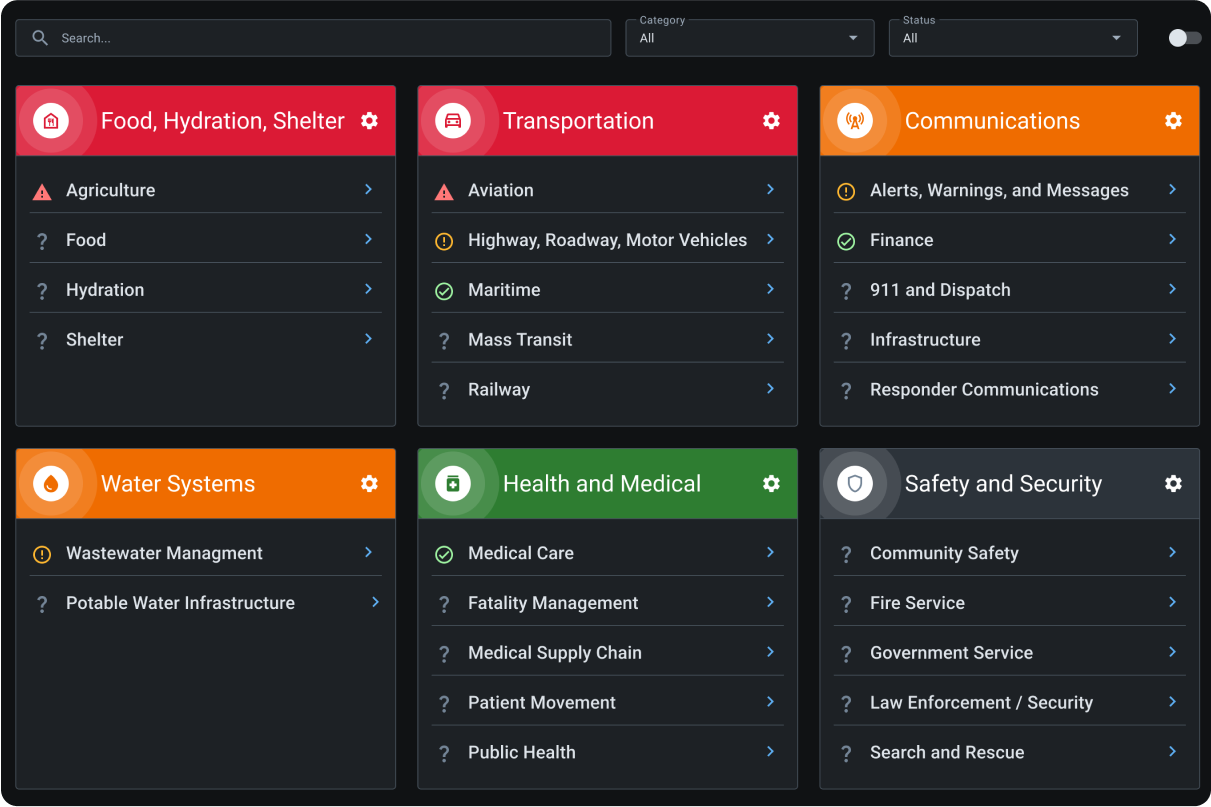The height and width of the screenshot is (807, 1211).
Task: Open settings gear on Food, Hydration, Shelter card
Action: coord(369,121)
